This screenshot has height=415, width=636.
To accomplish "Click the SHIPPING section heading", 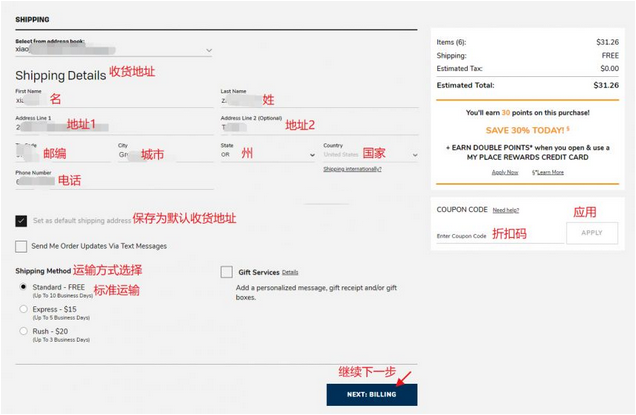I will pyautogui.click(x=32, y=19).
